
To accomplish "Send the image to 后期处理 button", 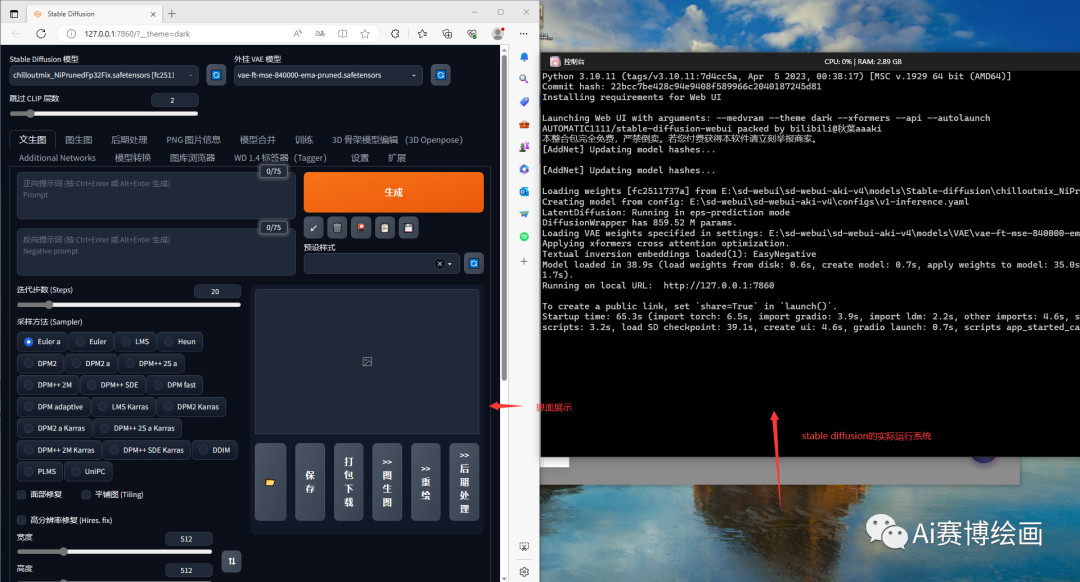I will click(x=464, y=482).
